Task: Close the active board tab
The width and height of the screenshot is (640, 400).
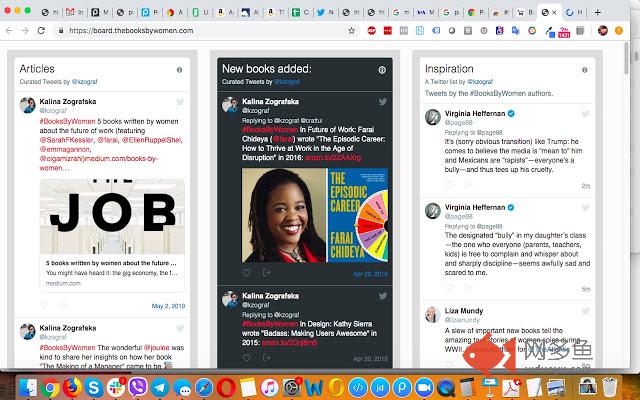Action: tap(554, 13)
